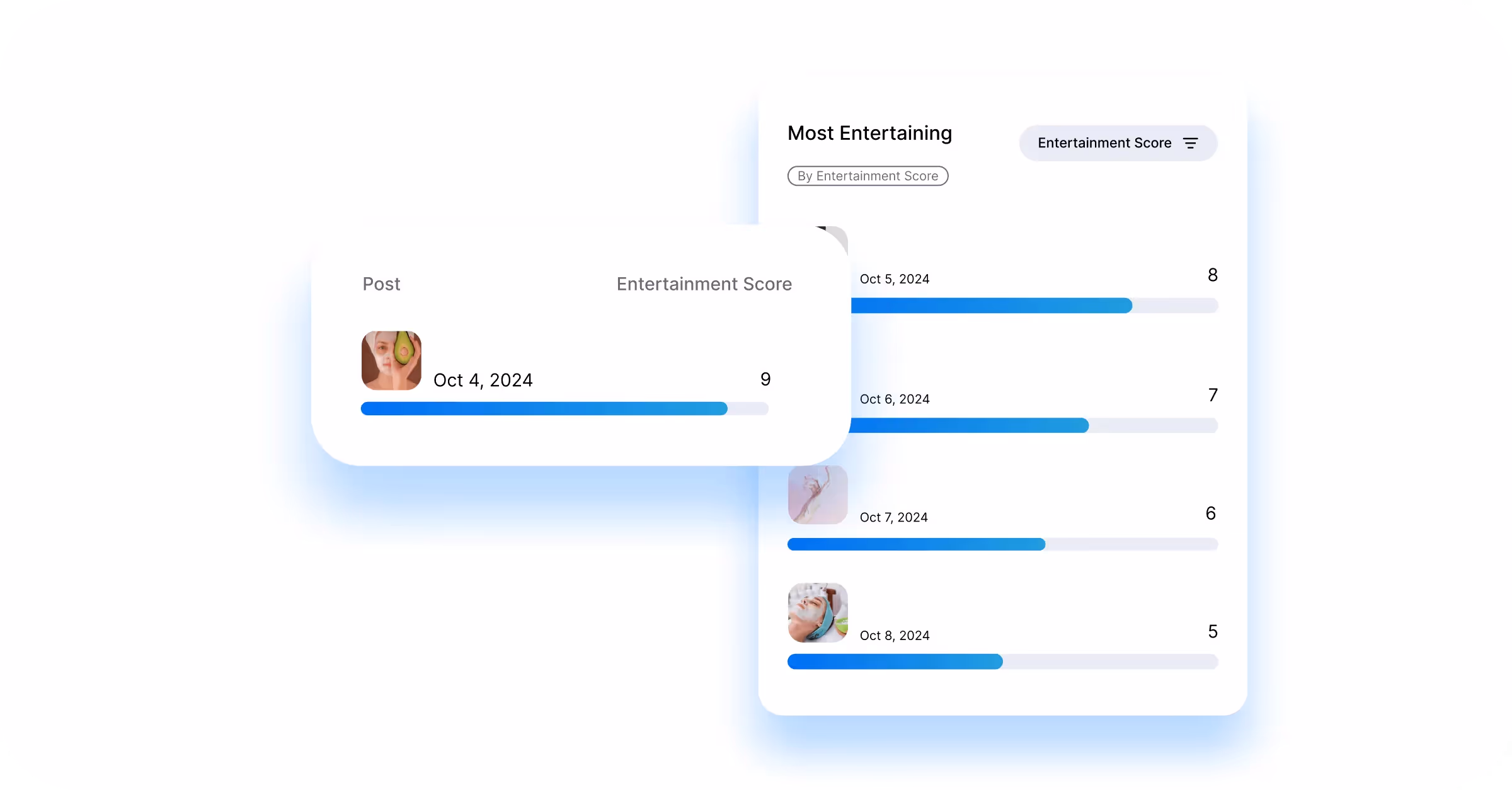Click the Oct 6, 2024 entry
Viewport: 1512px width, 790px height.
pyautogui.click(x=895, y=398)
